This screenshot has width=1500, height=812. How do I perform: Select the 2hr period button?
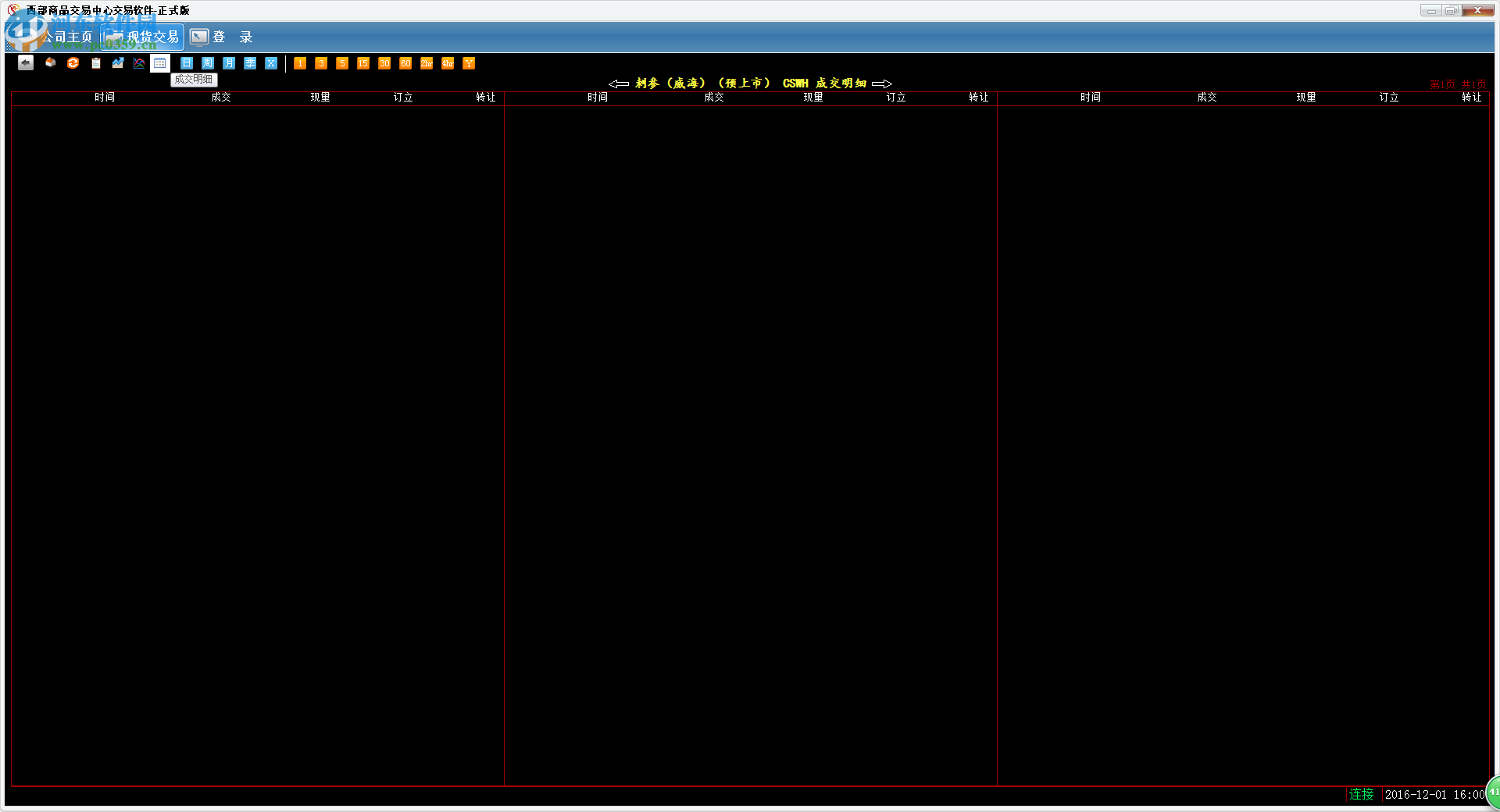coord(427,63)
